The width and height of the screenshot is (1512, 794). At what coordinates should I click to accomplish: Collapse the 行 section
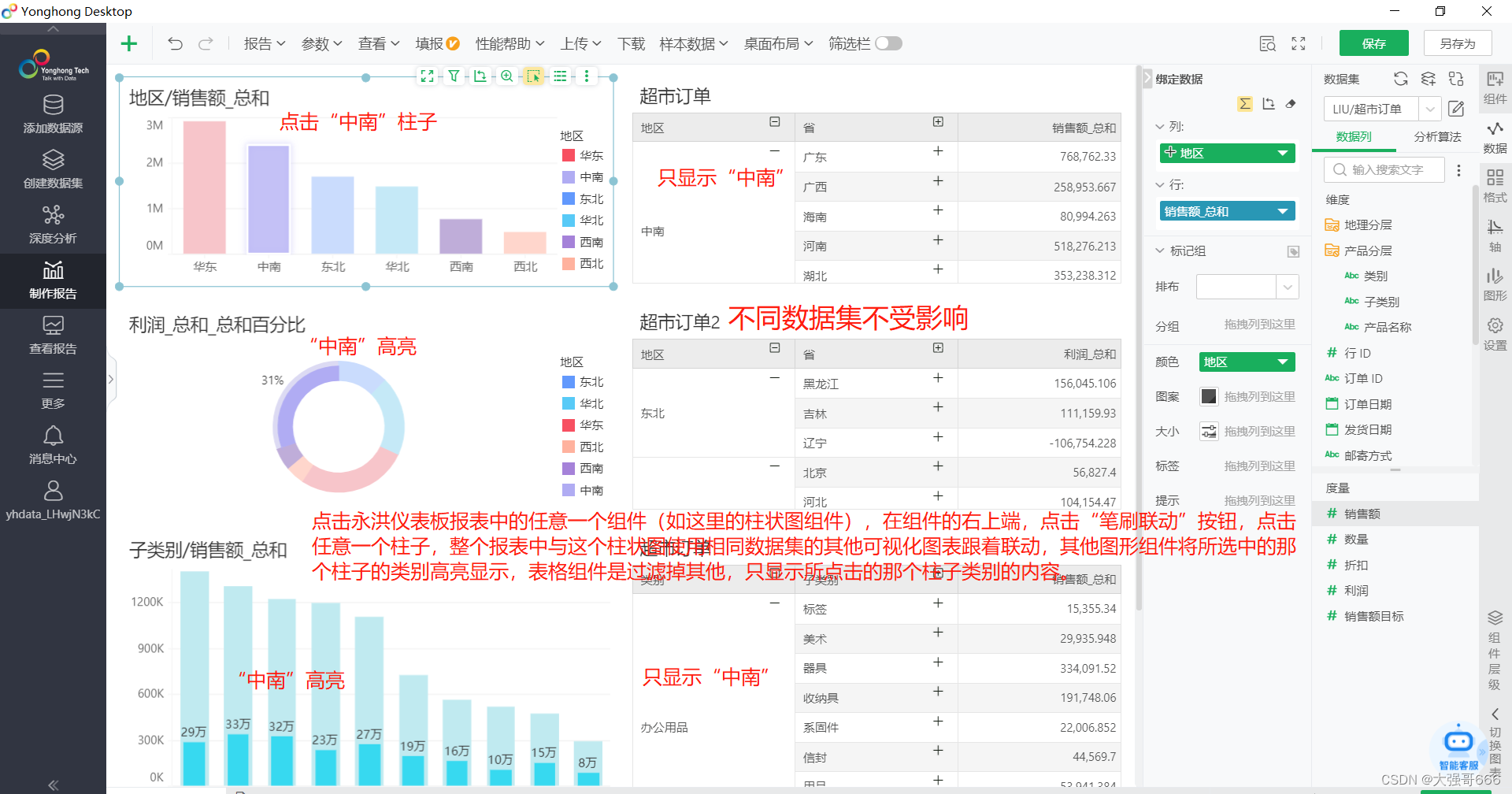click(x=1159, y=184)
